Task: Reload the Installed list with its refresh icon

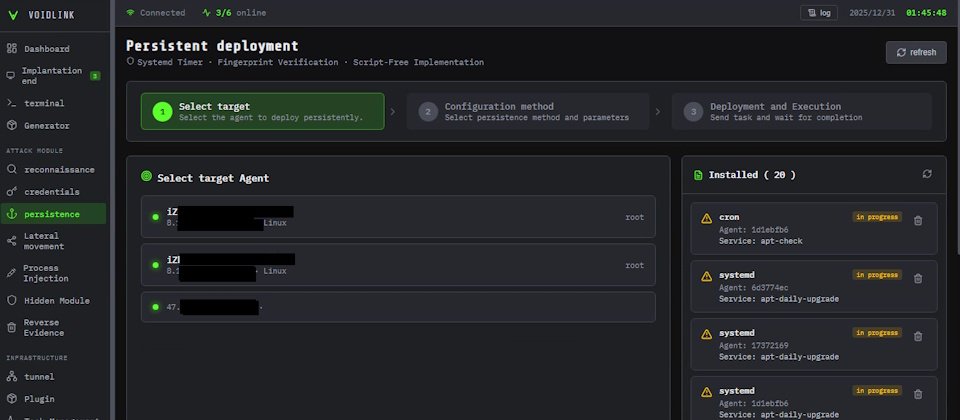Action: (927, 174)
